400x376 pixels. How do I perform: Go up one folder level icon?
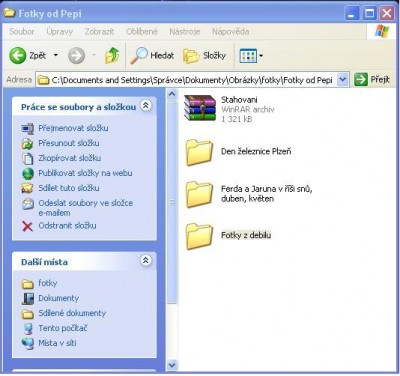pyautogui.click(x=112, y=55)
